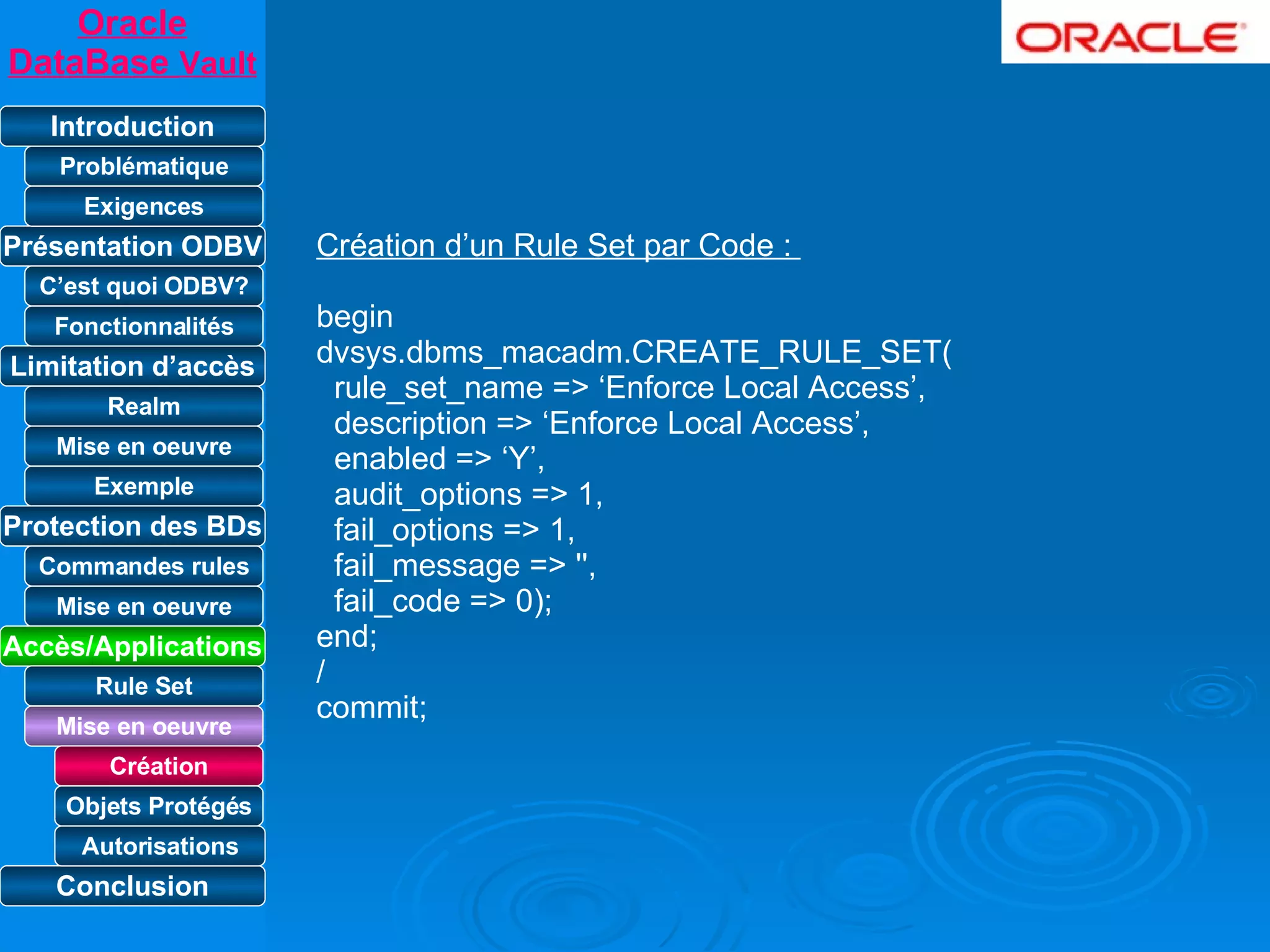
Task: Click the purple Mise en oeuvre item
Action: click(x=144, y=726)
